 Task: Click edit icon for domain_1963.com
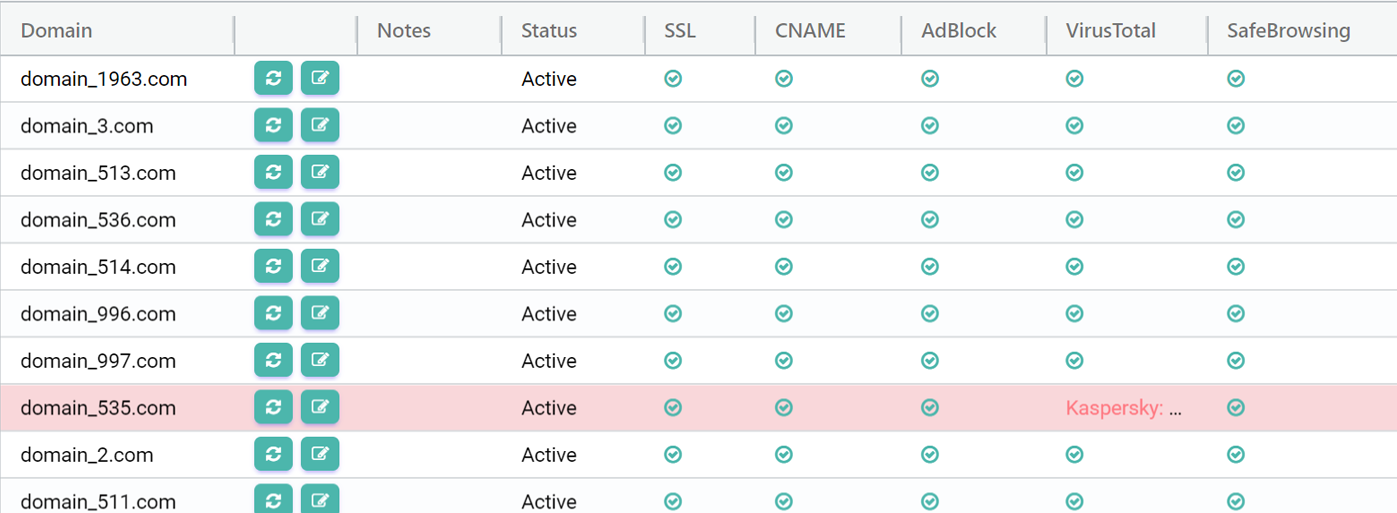[320, 78]
